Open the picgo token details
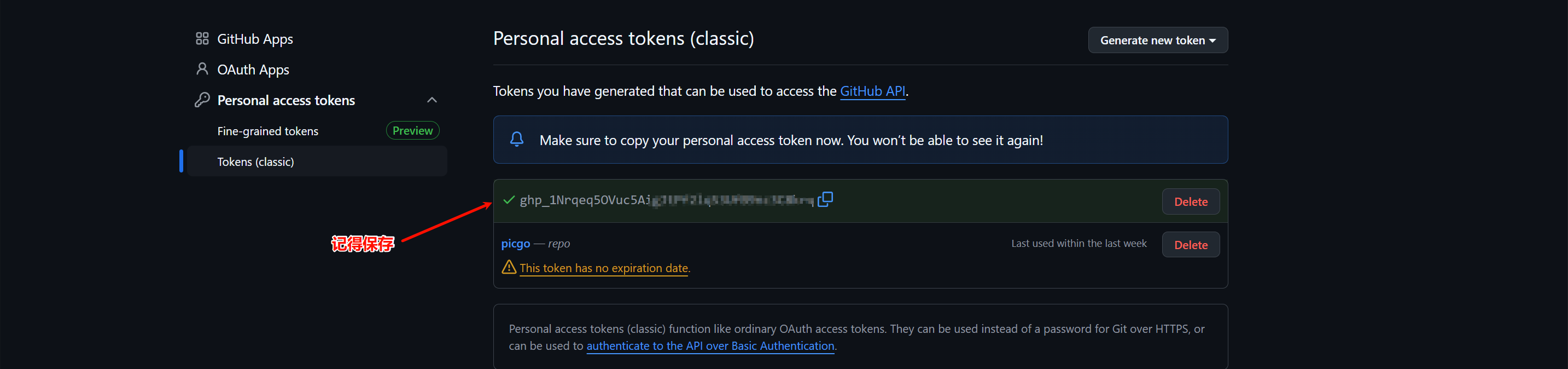 [x=516, y=244]
